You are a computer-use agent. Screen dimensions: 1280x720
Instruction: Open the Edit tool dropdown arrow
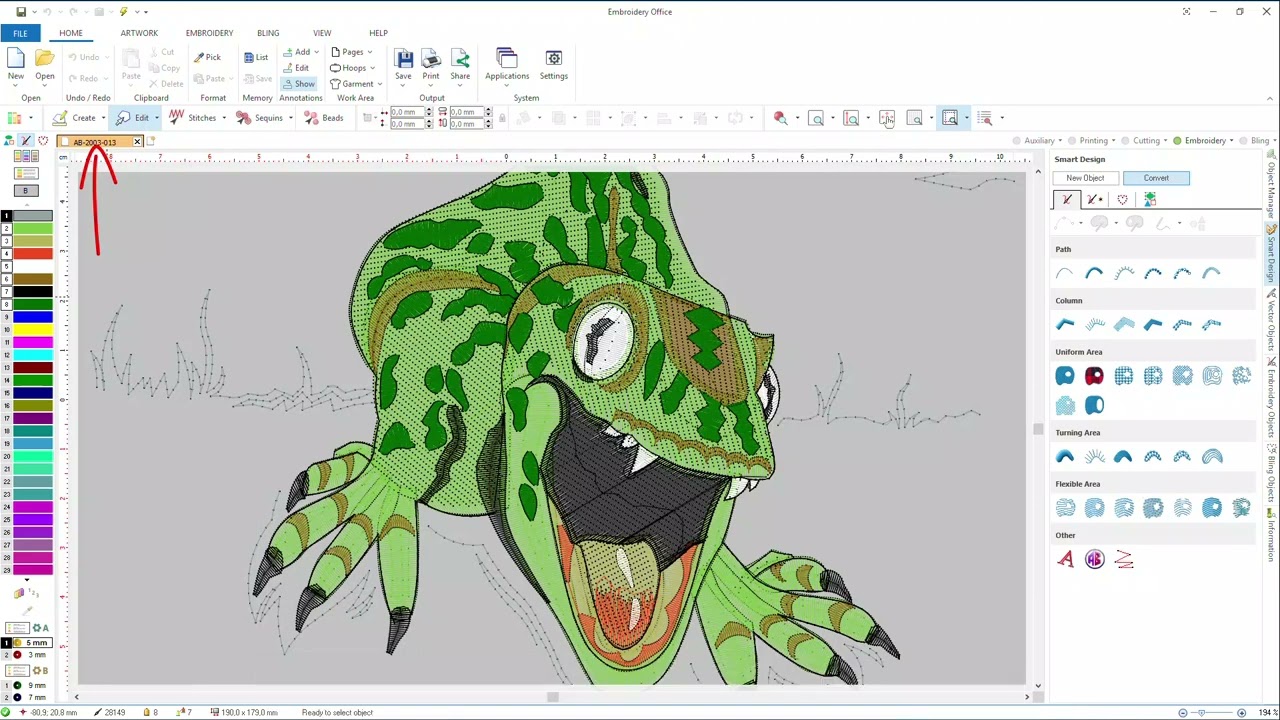pos(156,118)
